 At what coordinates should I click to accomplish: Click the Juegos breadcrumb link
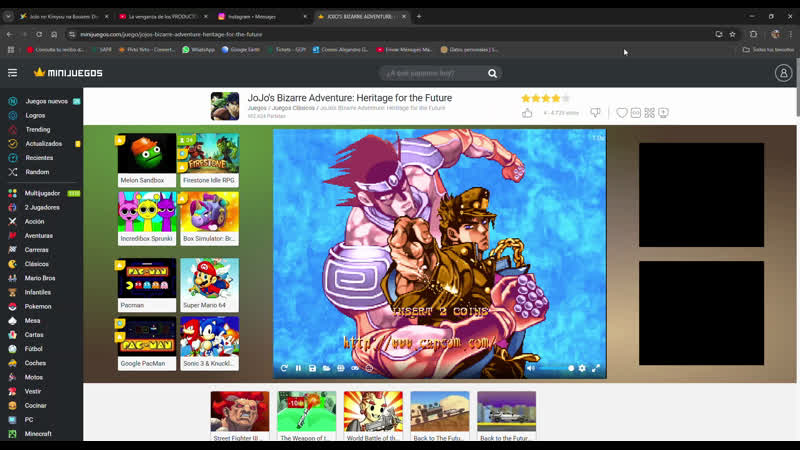(x=257, y=108)
